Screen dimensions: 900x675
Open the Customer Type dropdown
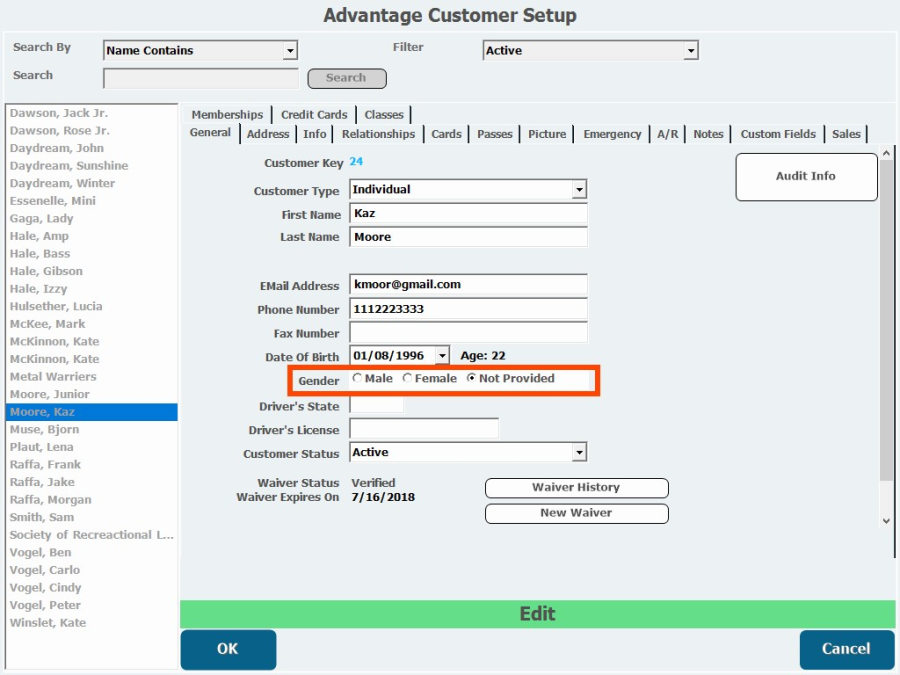point(579,190)
